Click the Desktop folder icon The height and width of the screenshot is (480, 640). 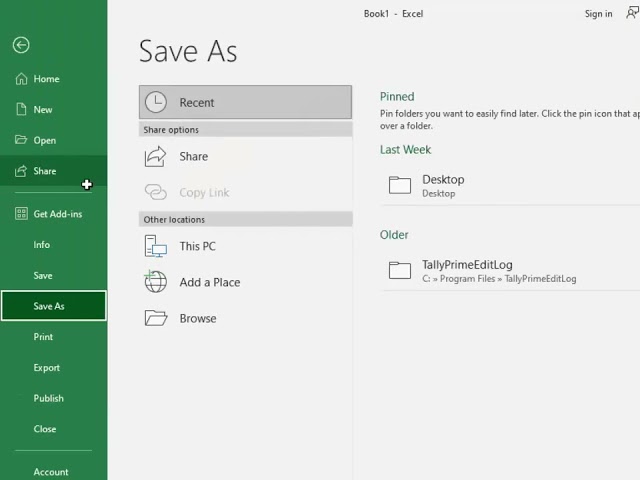point(400,185)
